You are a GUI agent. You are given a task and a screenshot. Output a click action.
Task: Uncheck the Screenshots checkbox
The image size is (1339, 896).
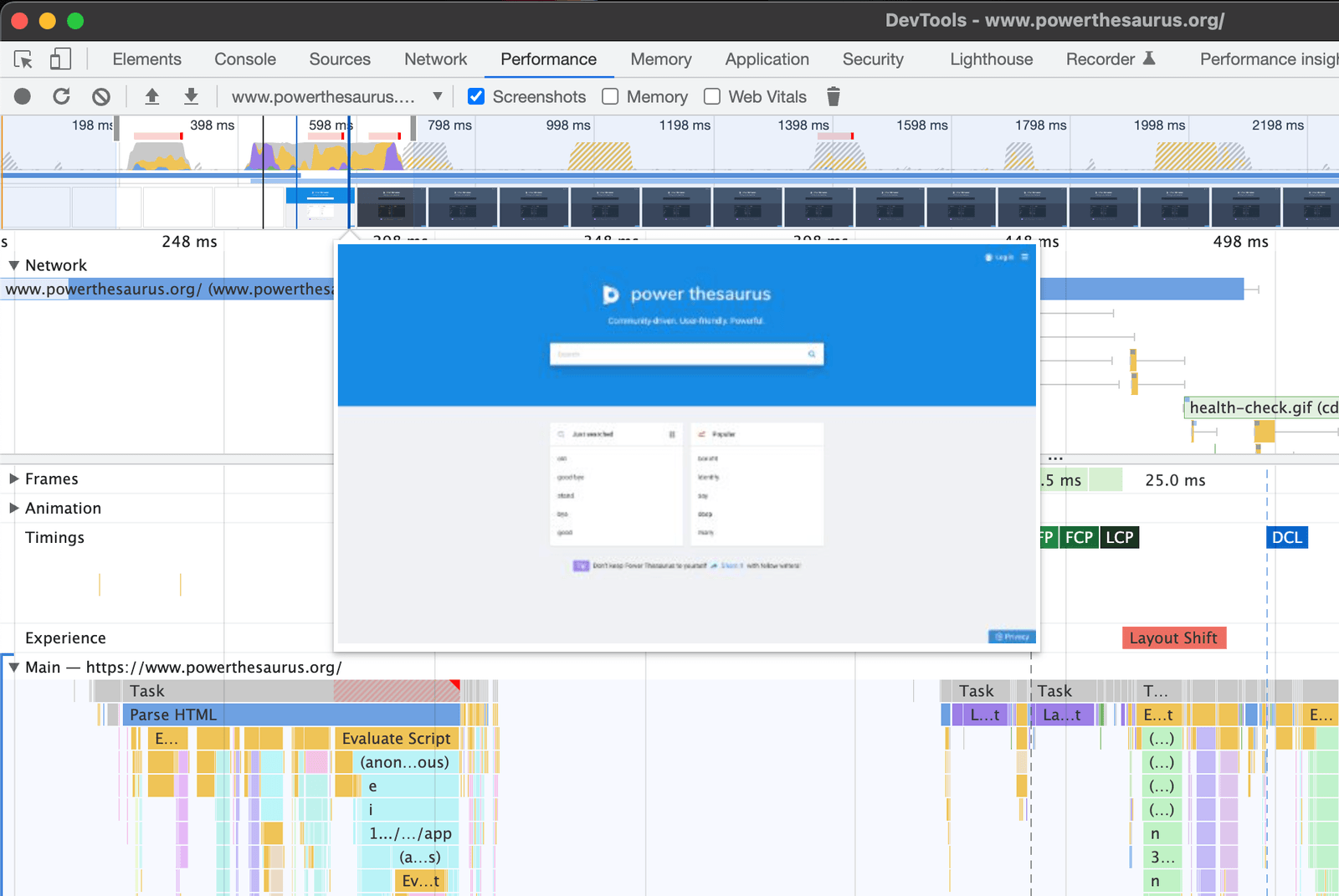click(x=476, y=97)
